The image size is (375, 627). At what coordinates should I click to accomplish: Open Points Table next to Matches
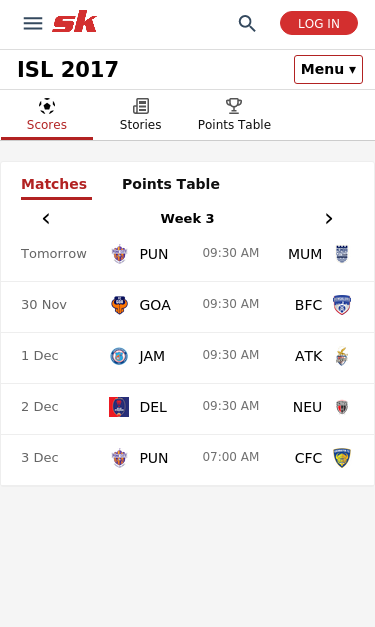[171, 184]
